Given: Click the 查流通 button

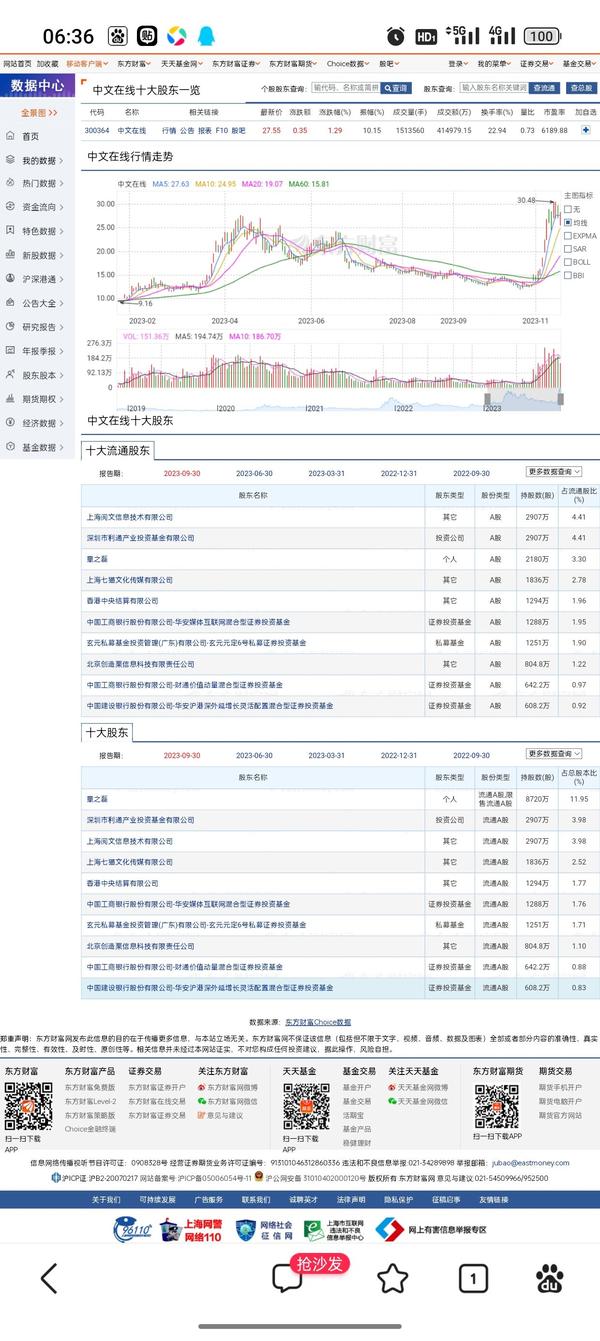Looking at the screenshot, I should tap(544, 88).
